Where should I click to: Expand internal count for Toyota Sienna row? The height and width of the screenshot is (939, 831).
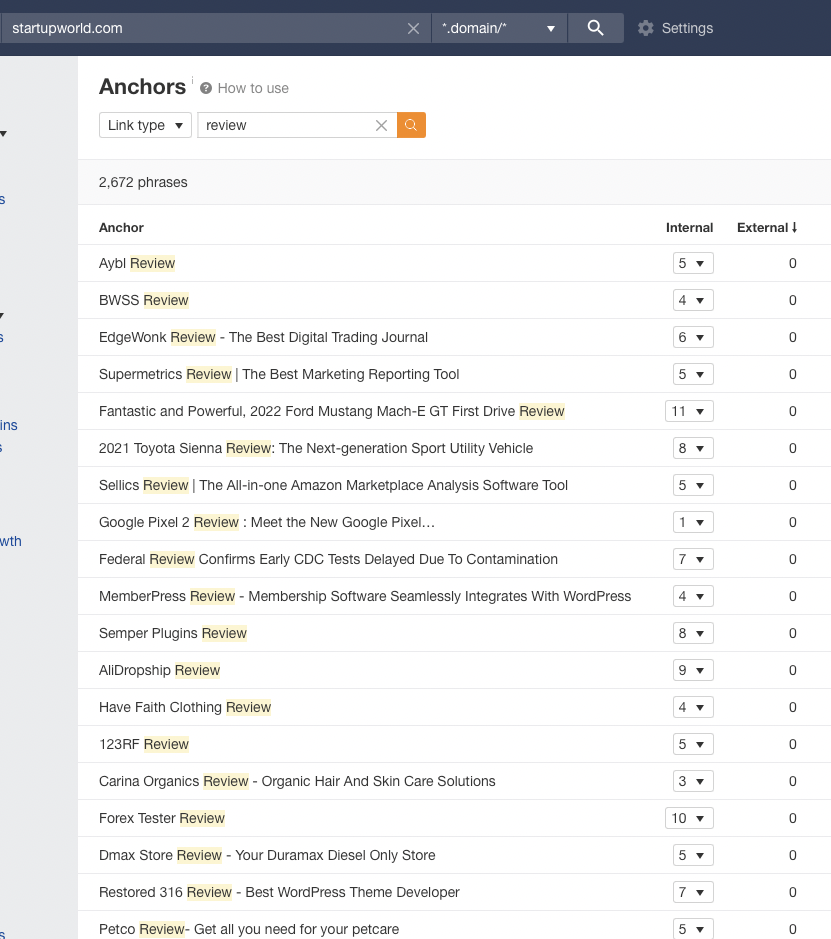click(x=693, y=449)
